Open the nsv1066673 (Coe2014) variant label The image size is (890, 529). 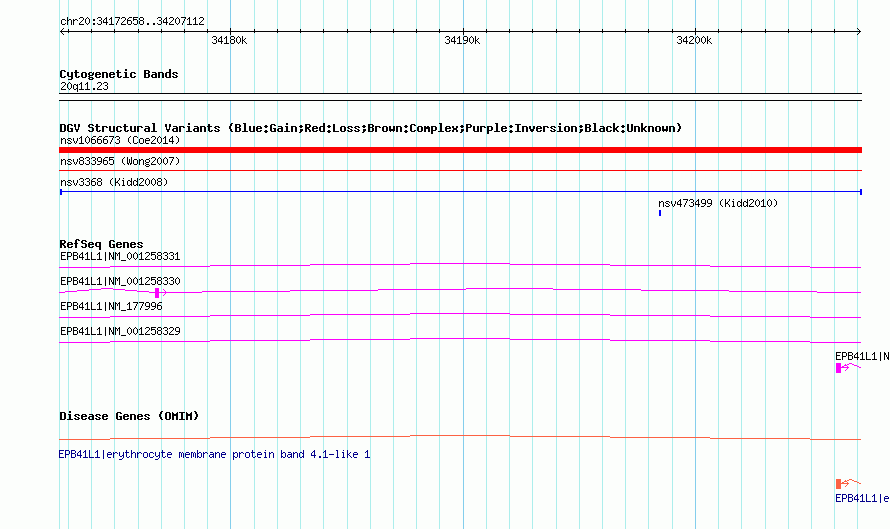coord(120,140)
